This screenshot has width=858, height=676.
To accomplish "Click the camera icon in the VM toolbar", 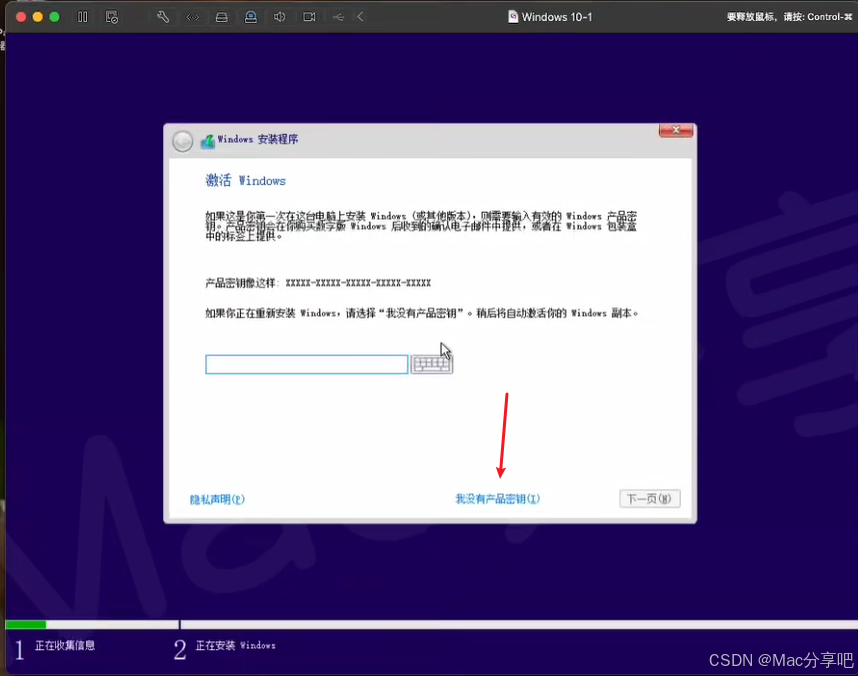I will click(x=309, y=17).
